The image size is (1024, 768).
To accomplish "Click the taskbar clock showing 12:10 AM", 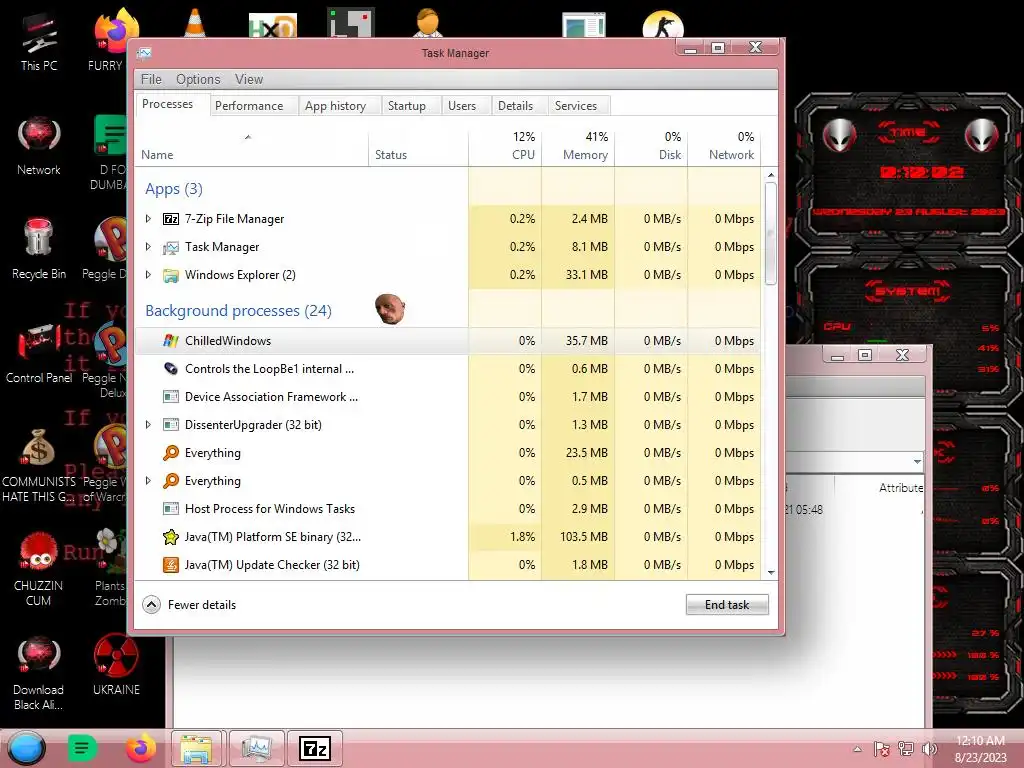I will (x=980, y=748).
